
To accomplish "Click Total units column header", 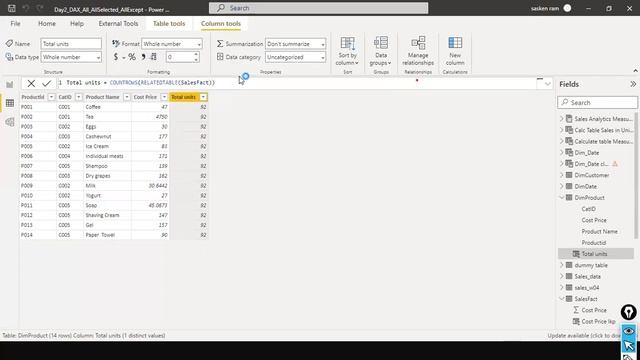I will tap(184, 97).
